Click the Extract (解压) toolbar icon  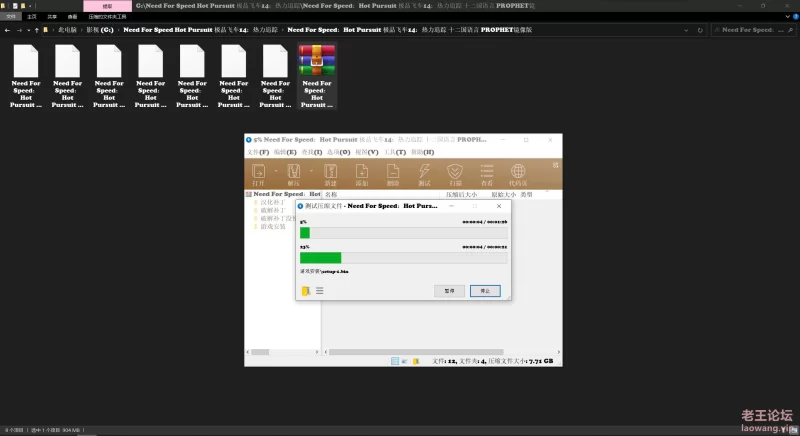coord(293,174)
